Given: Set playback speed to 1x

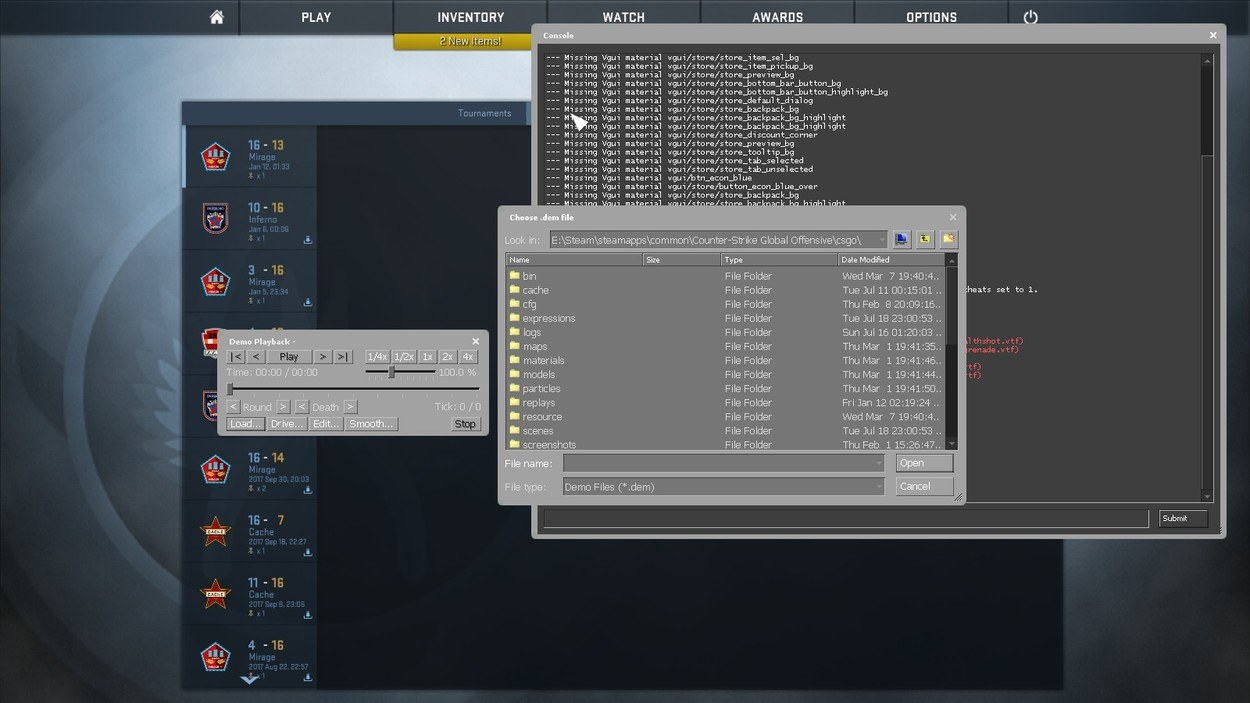Looking at the screenshot, I should coord(427,356).
